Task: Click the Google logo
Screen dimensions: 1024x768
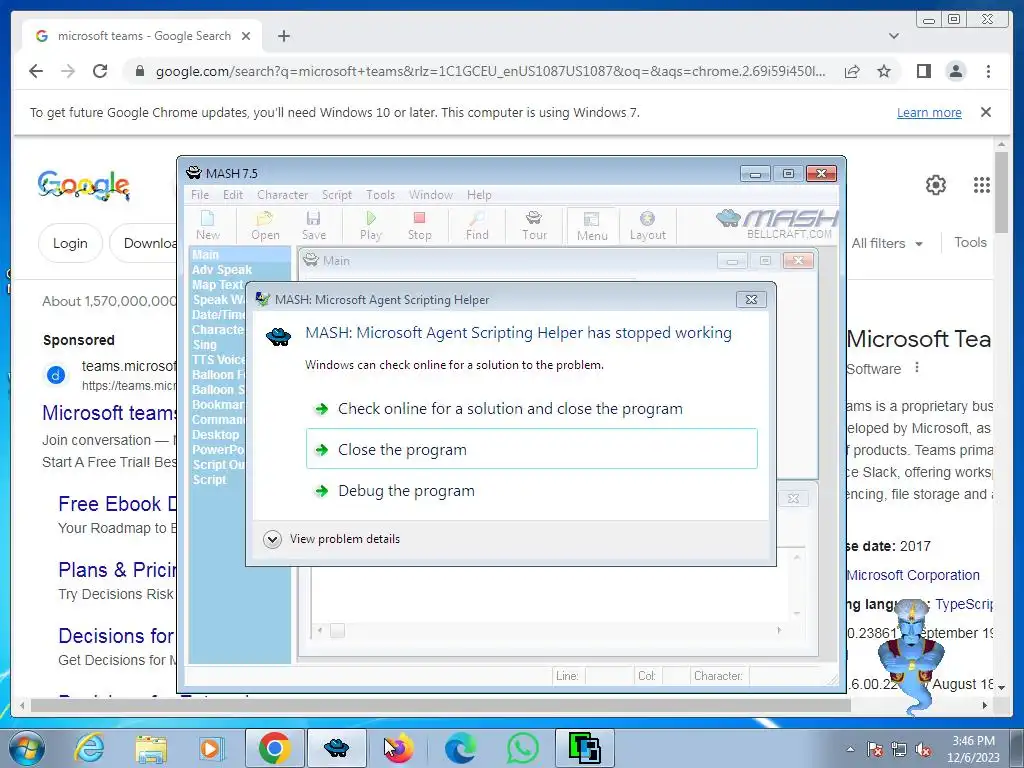Action: [x=84, y=185]
